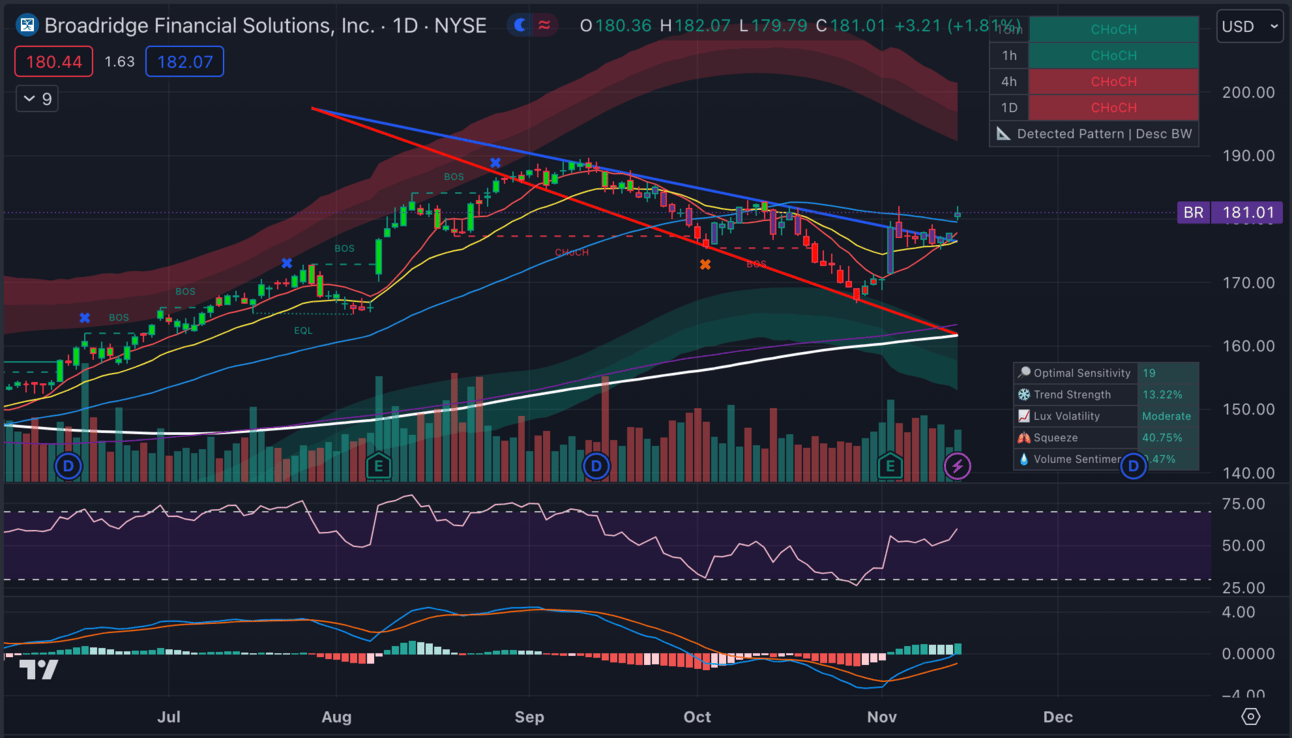This screenshot has height=738, width=1292.
Task: Click the EQL label on the chart
Action: click(303, 330)
